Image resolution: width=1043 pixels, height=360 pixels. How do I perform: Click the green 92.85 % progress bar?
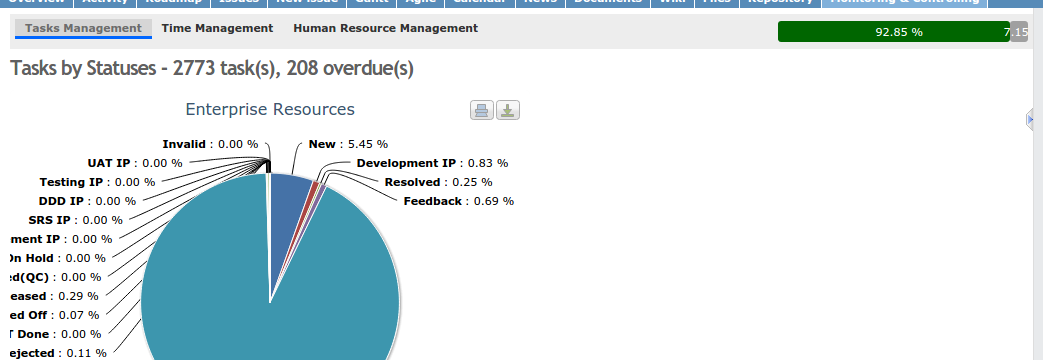[894, 32]
